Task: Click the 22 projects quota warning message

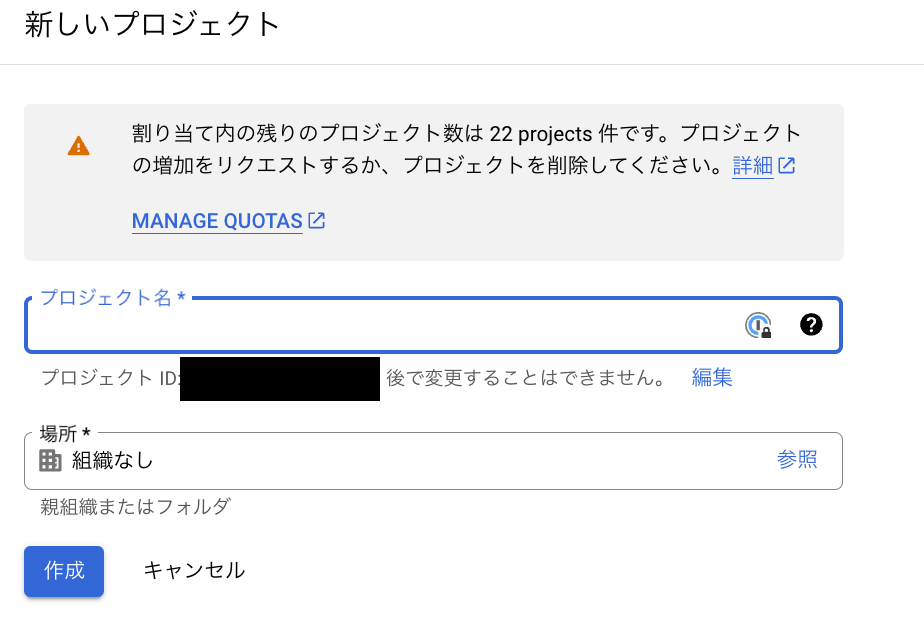Action: pyautogui.click(x=466, y=149)
